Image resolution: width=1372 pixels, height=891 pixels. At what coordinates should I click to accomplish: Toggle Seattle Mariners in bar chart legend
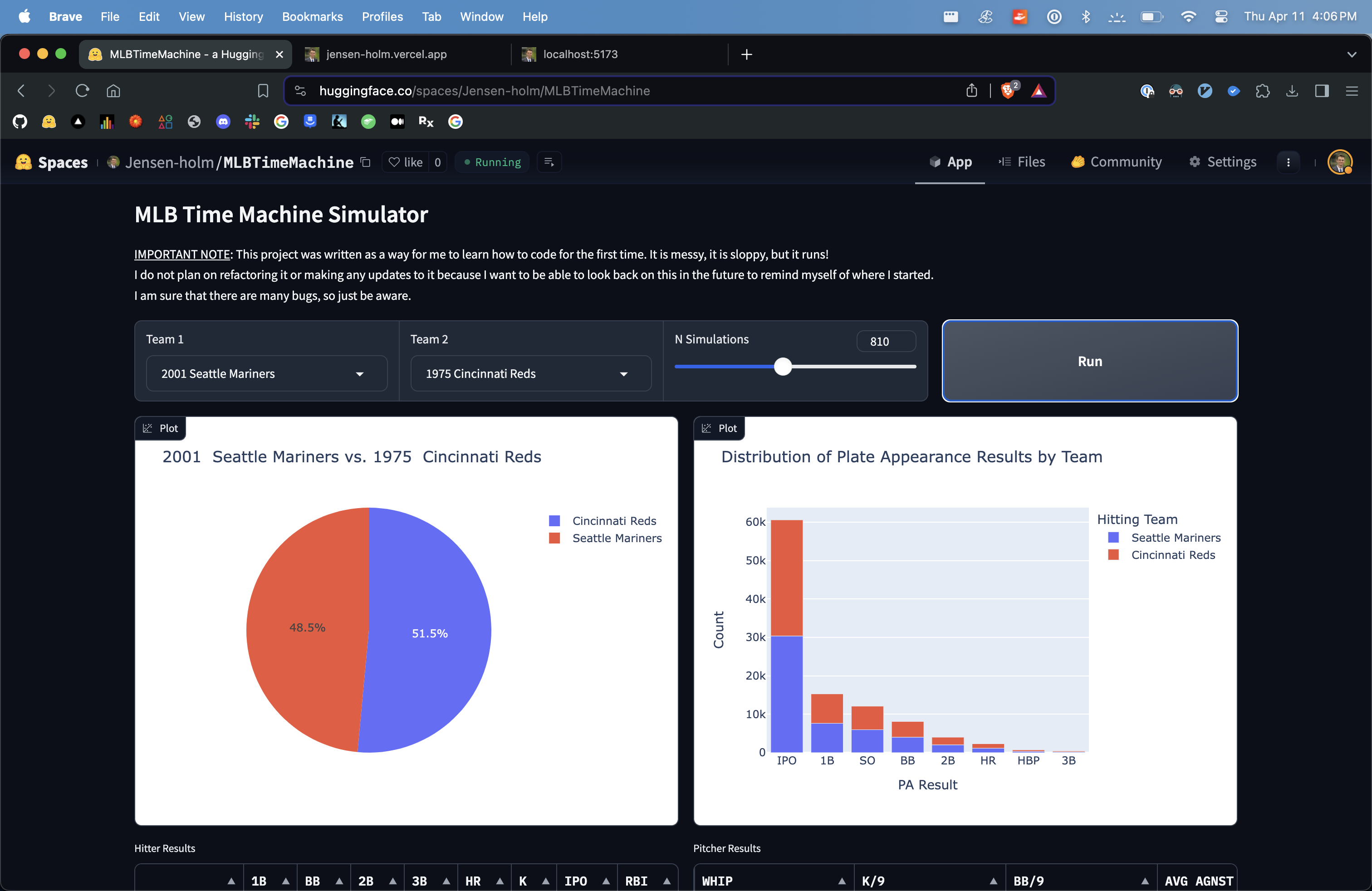1165,537
